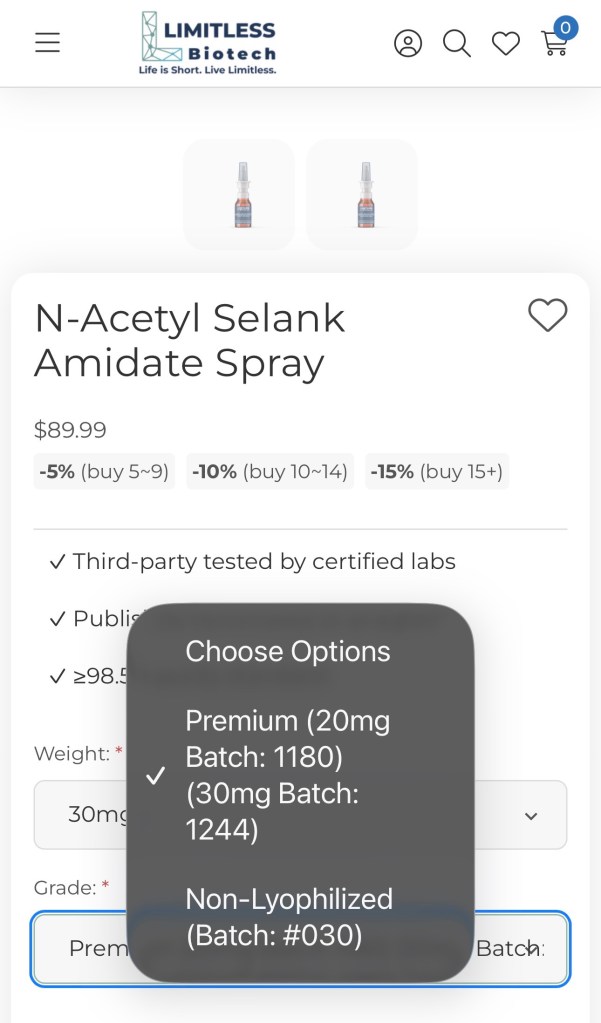
Task: Select the Choose Options placeholder entry
Action: (x=288, y=651)
